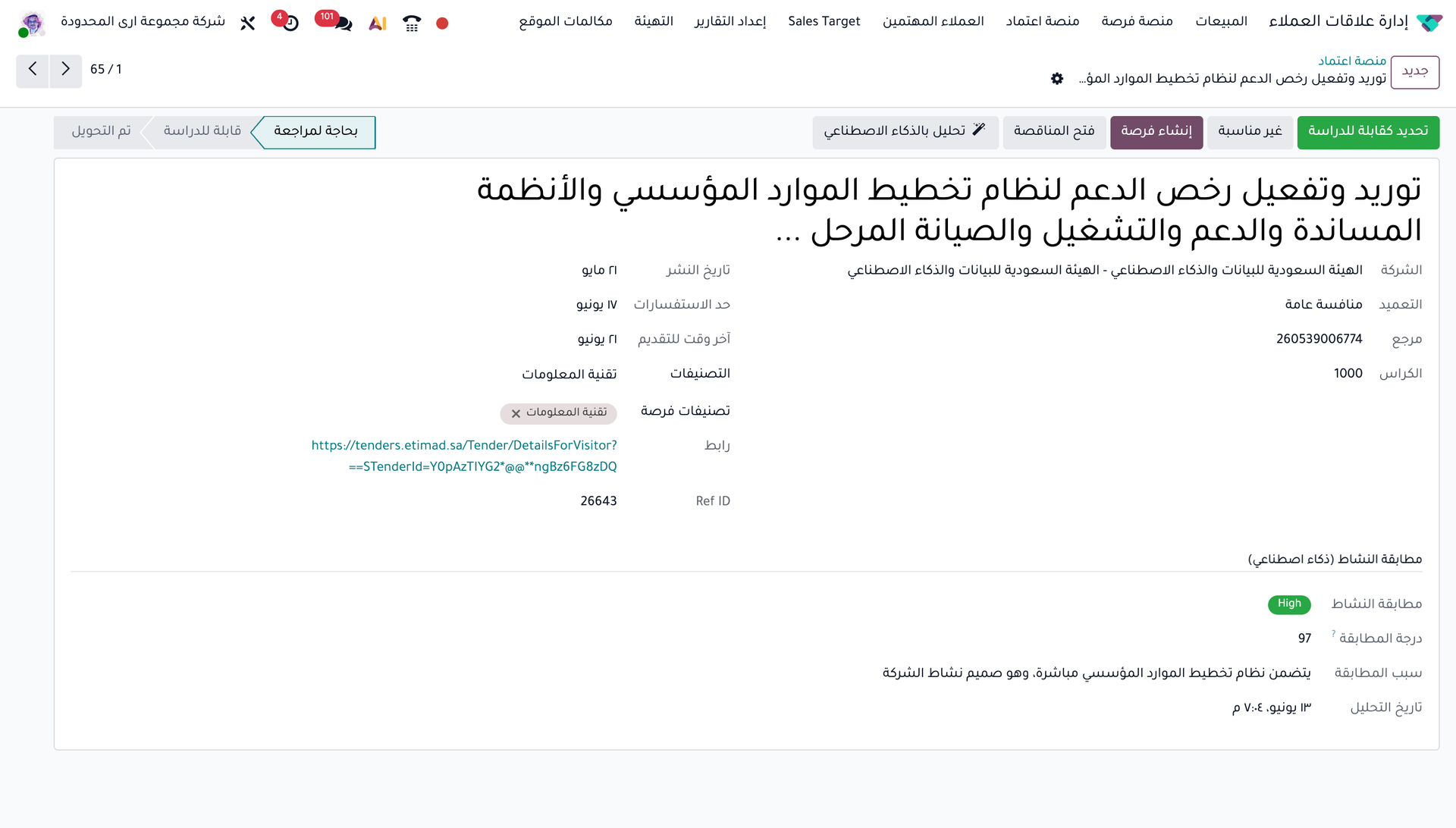Open المبيعات menu
This screenshot has height=828, width=1456.
pyautogui.click(x=1221, y=21)
